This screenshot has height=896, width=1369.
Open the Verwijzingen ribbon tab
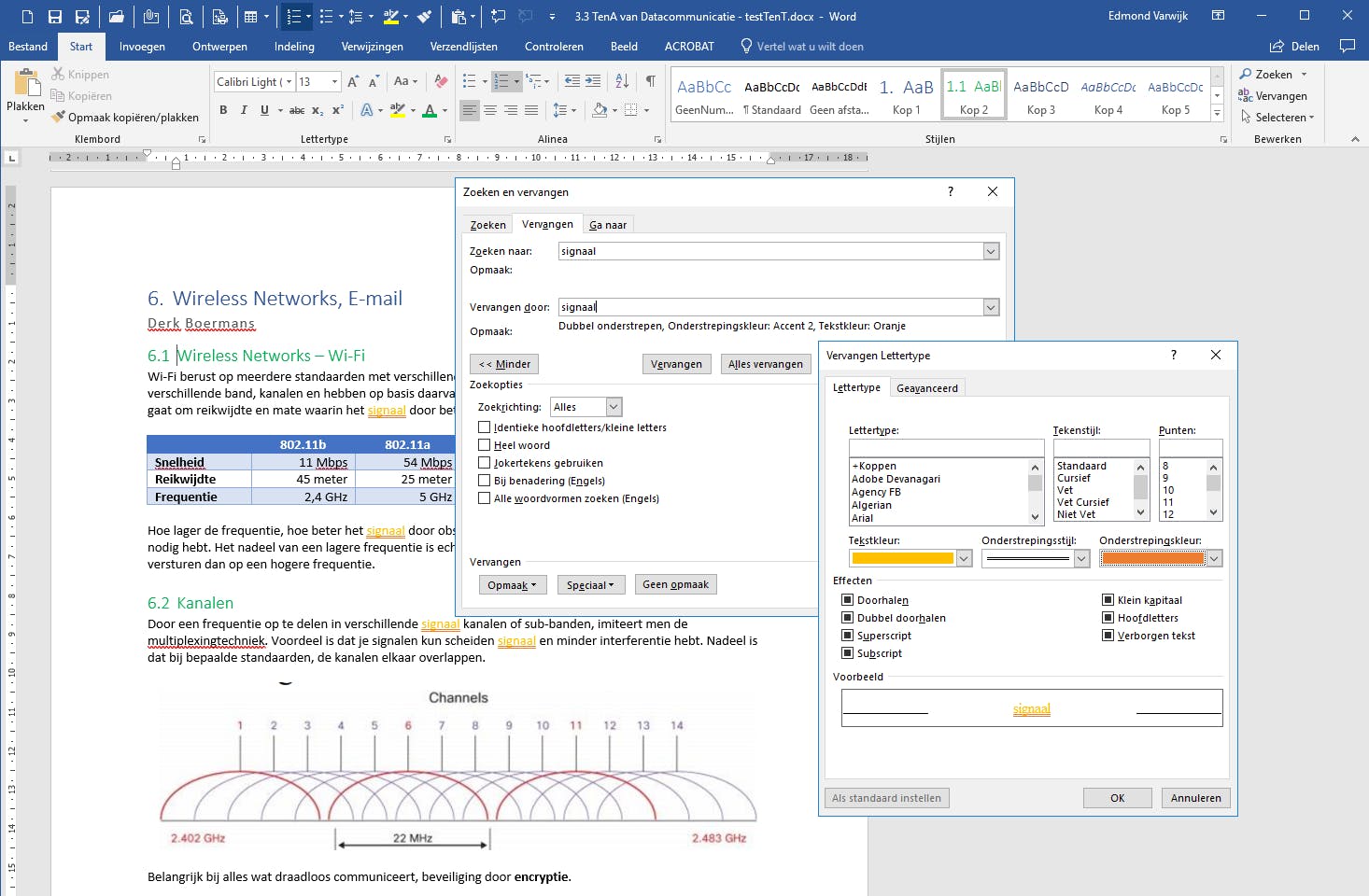click(372, 47)
